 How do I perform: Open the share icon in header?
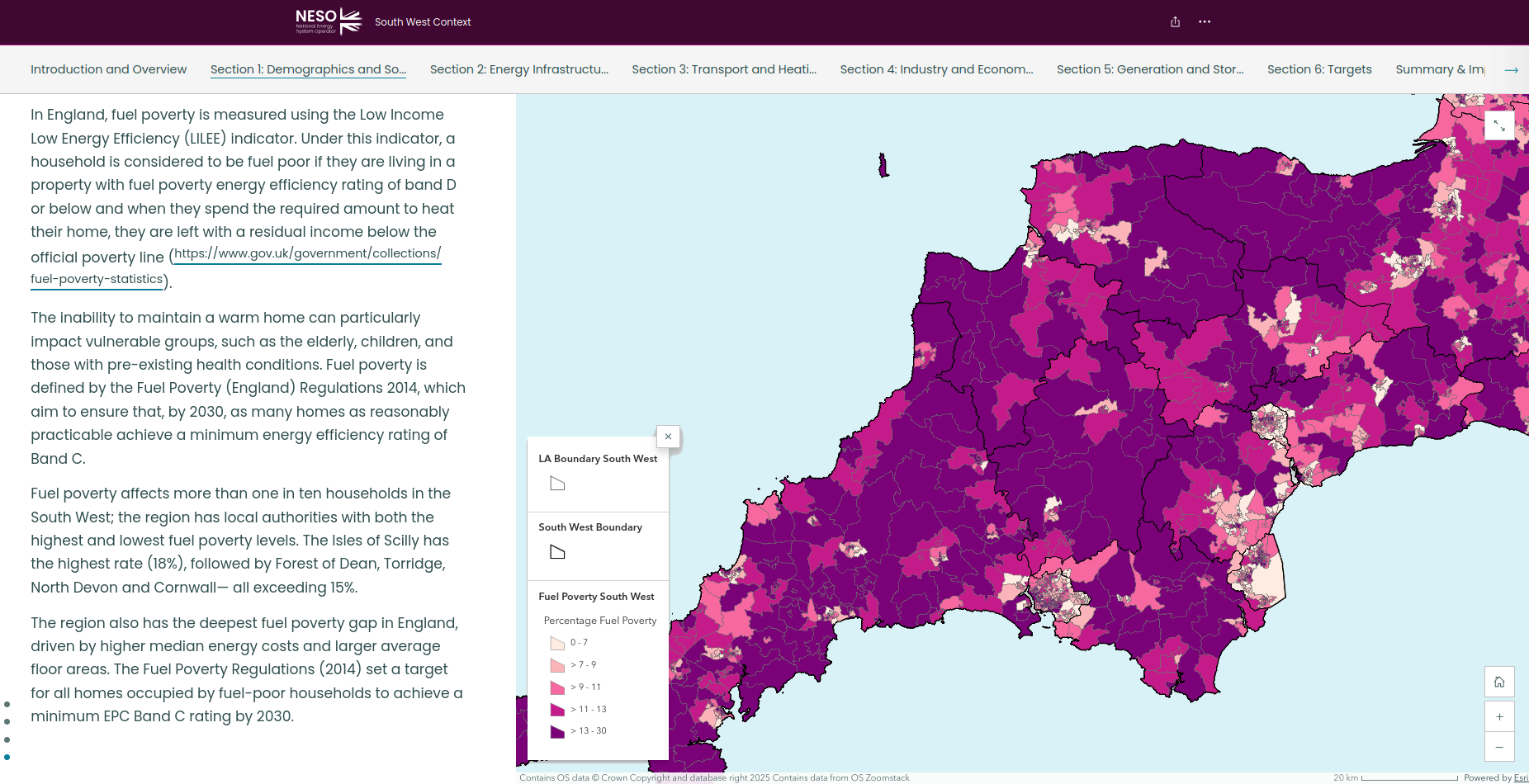[1175, 22]
